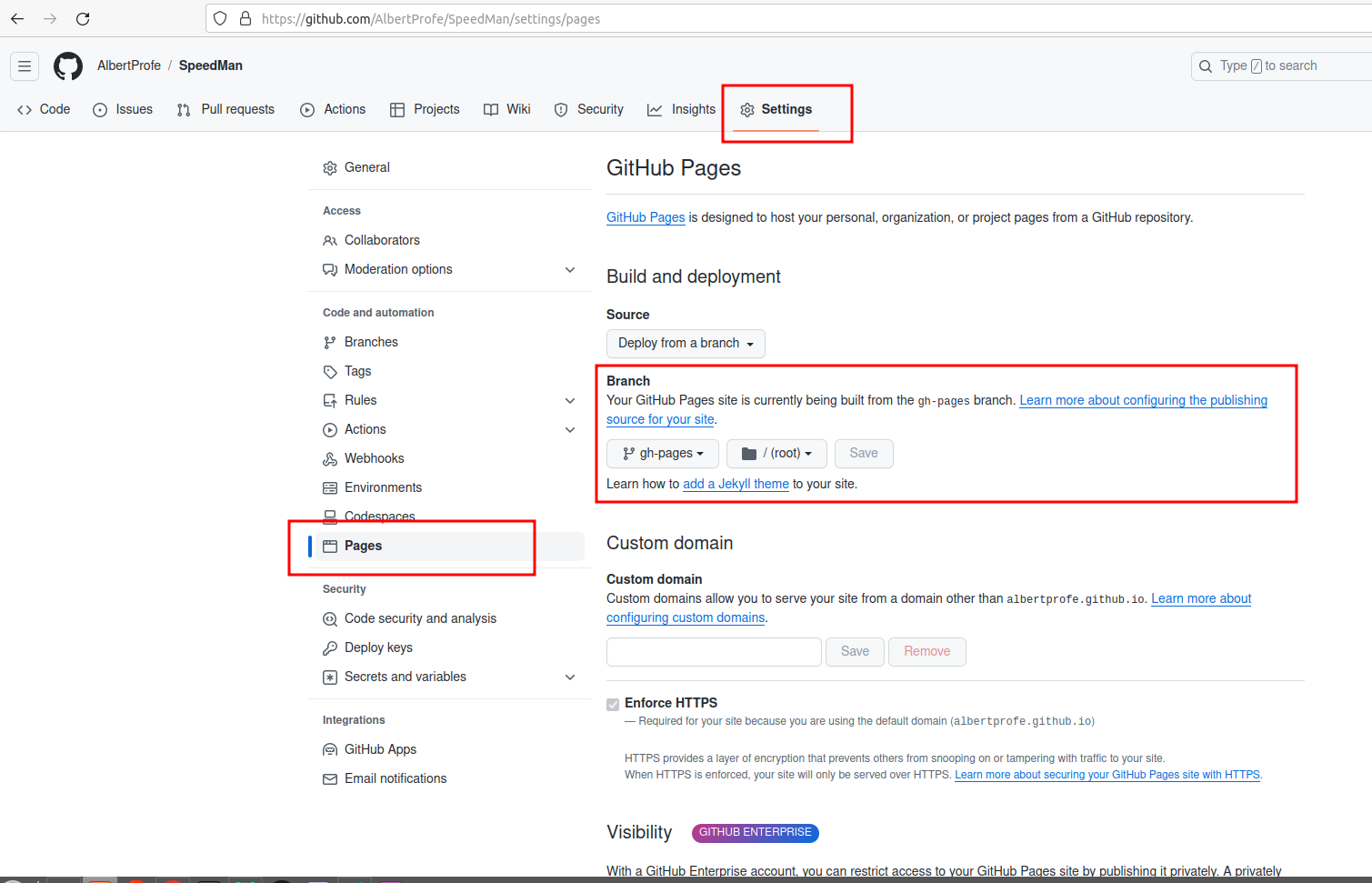Click the people icon beside Collaborators
The width and height of the screenshot is (1372, 883).
pyautogui.click(x=330, y=241)
